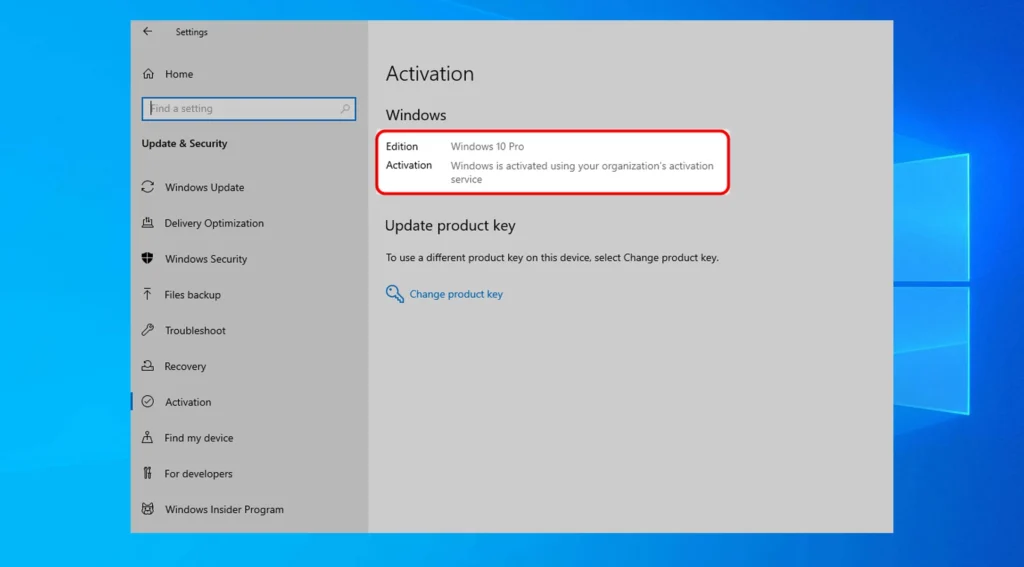
Task: Open Windows Security settings
Action: coord(206,259)
